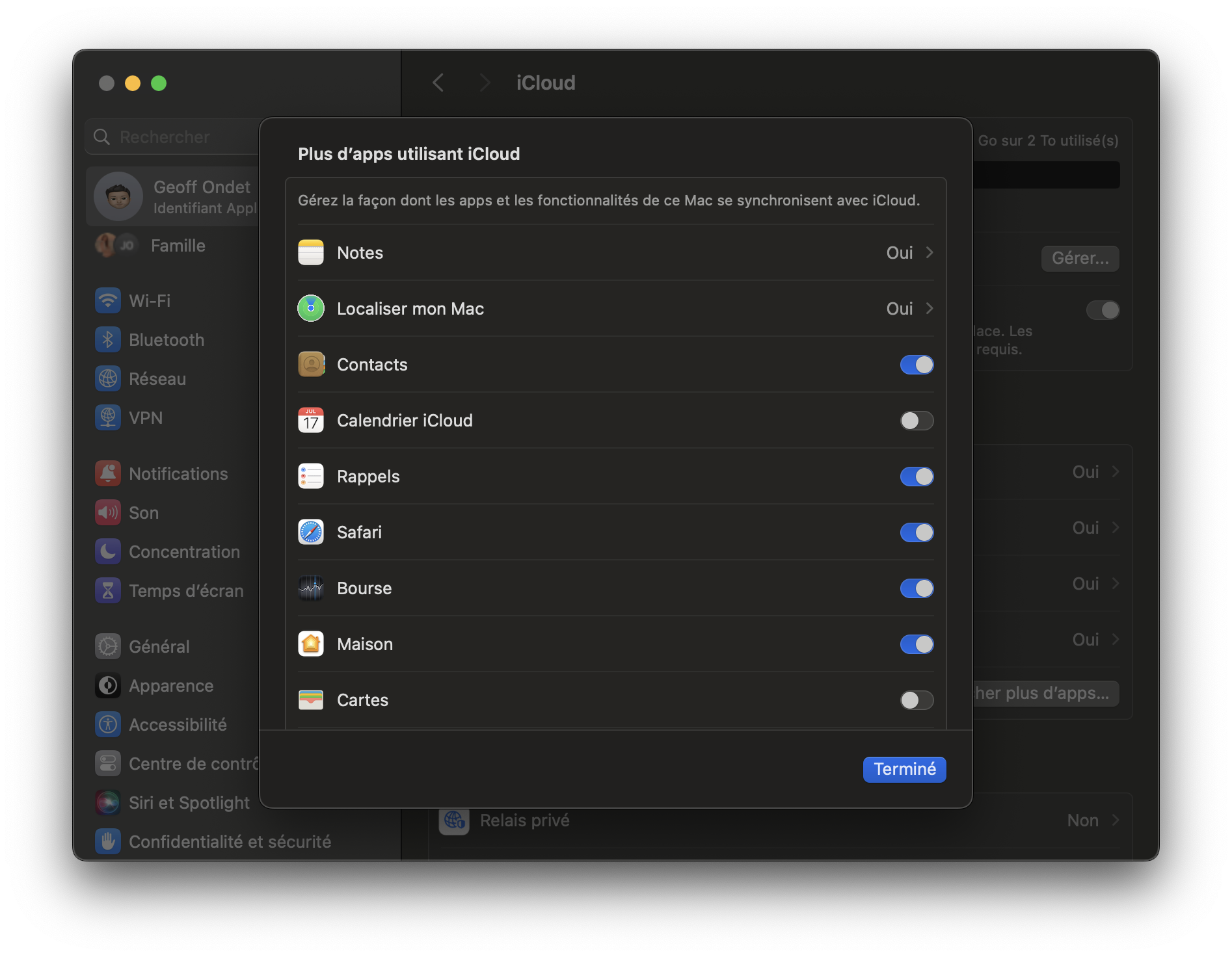The image size is (1232, 957).
Task: Click the Centre de contrôle icon
Action: pyautogui.click(x=108, y=763)
